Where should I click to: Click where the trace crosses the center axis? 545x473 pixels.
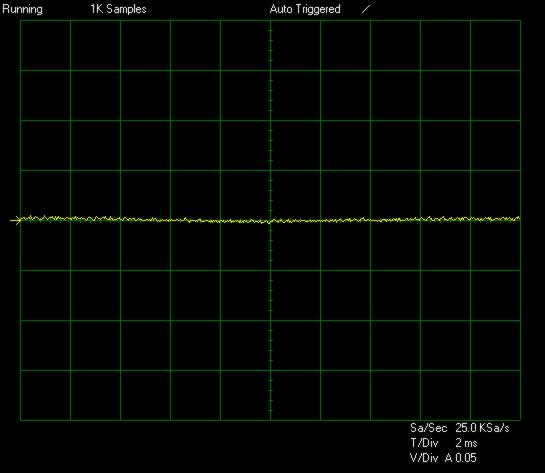[x=270, y=221]
